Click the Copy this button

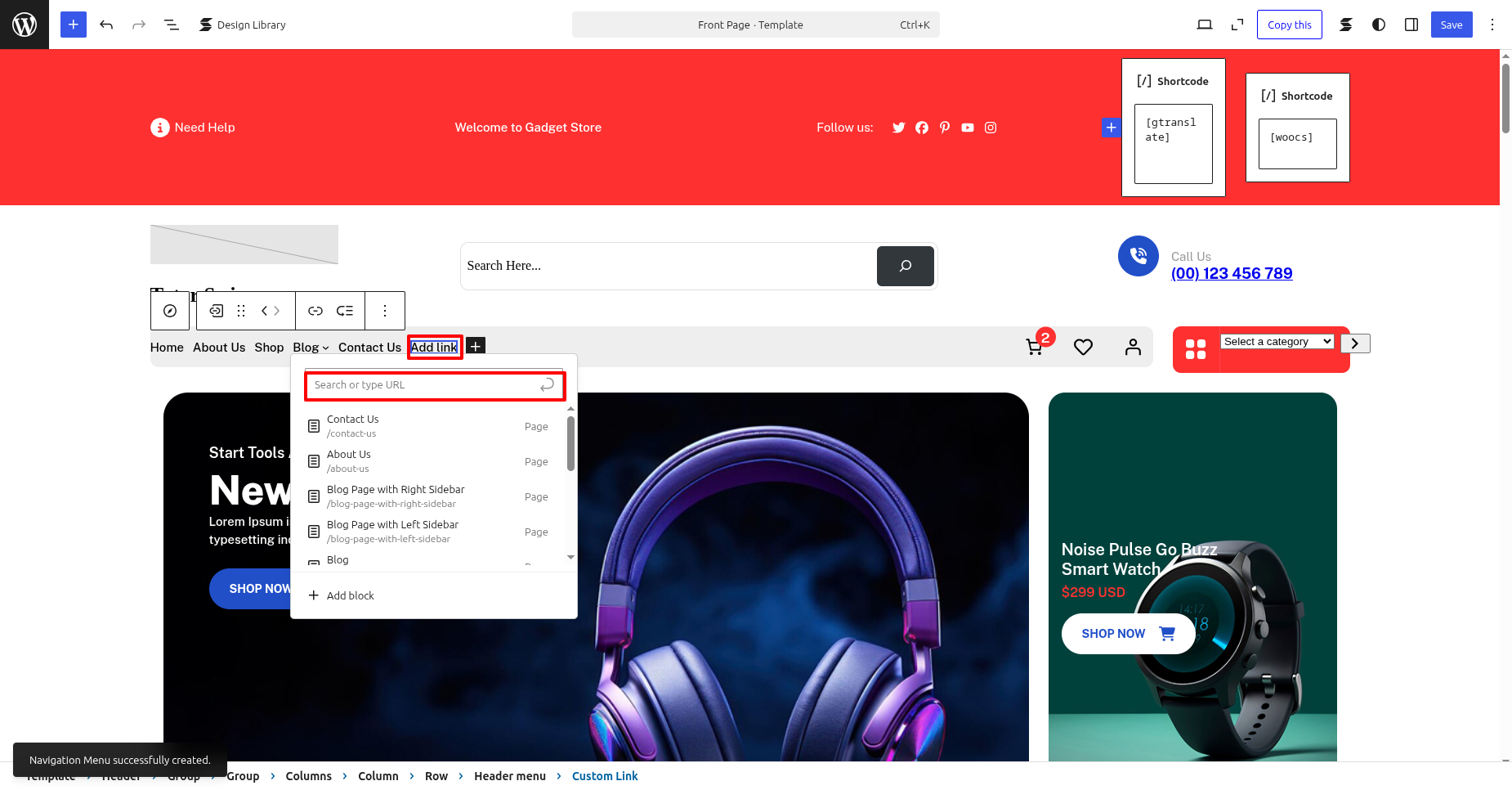point(1289,25)
